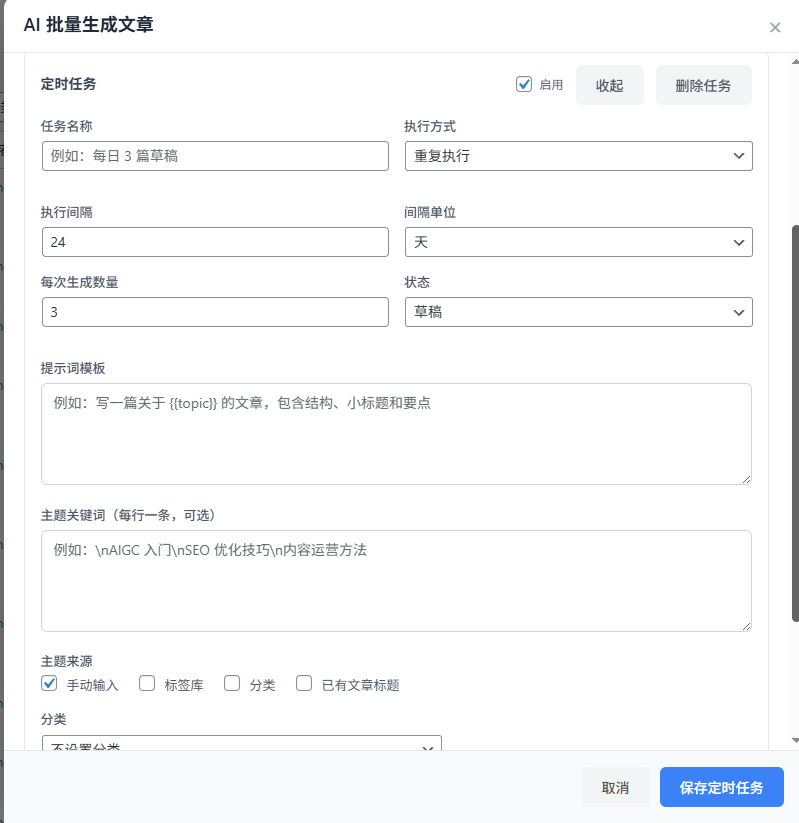Click 取消 to cancel

615,787
